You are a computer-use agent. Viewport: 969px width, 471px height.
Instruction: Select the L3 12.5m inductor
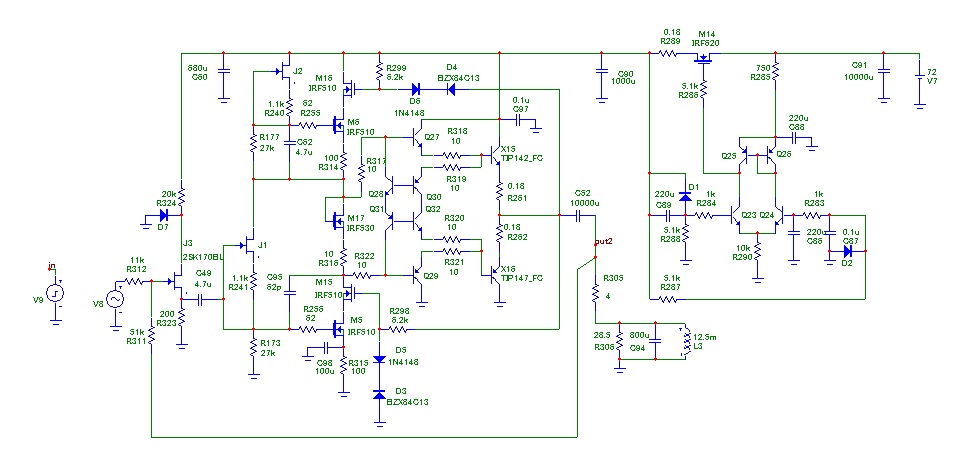pyautogui.click(x=683, y=341)
